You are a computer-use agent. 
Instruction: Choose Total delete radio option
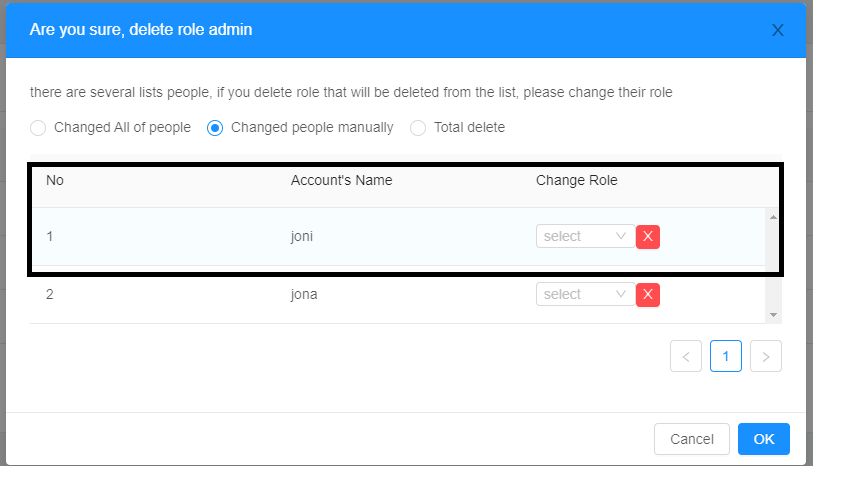[418, 128]
